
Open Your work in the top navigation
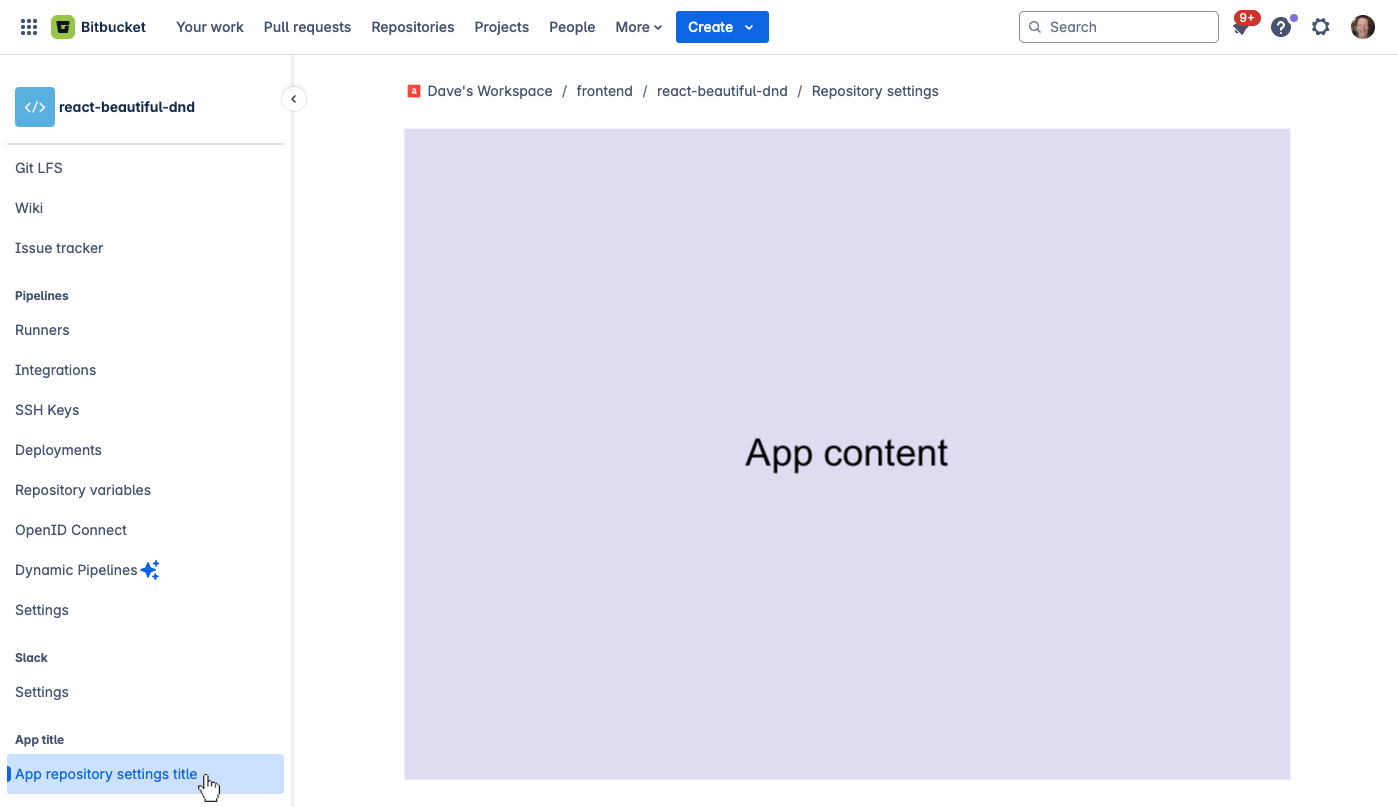click(210, 27)
